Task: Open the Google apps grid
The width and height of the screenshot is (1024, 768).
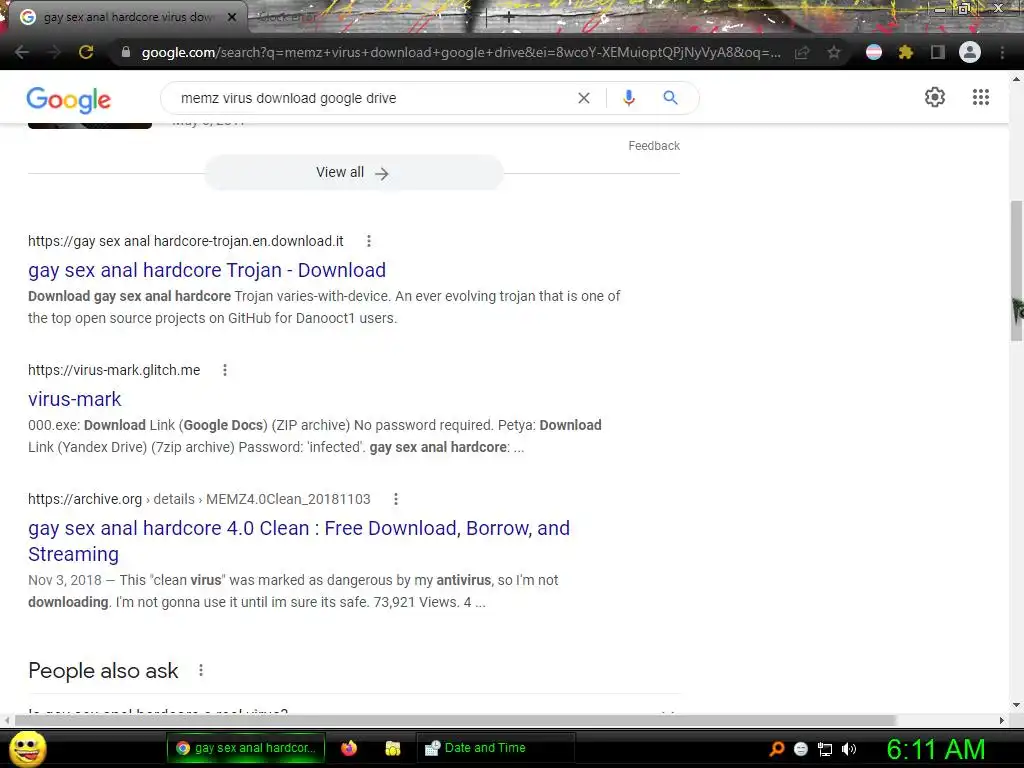Action: 980,97
